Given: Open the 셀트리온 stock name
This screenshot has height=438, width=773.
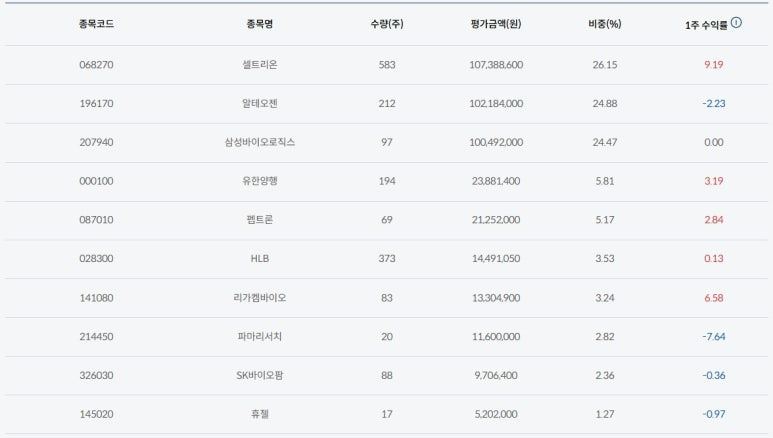Looking at the screenshot, I should tap(260, 65).
